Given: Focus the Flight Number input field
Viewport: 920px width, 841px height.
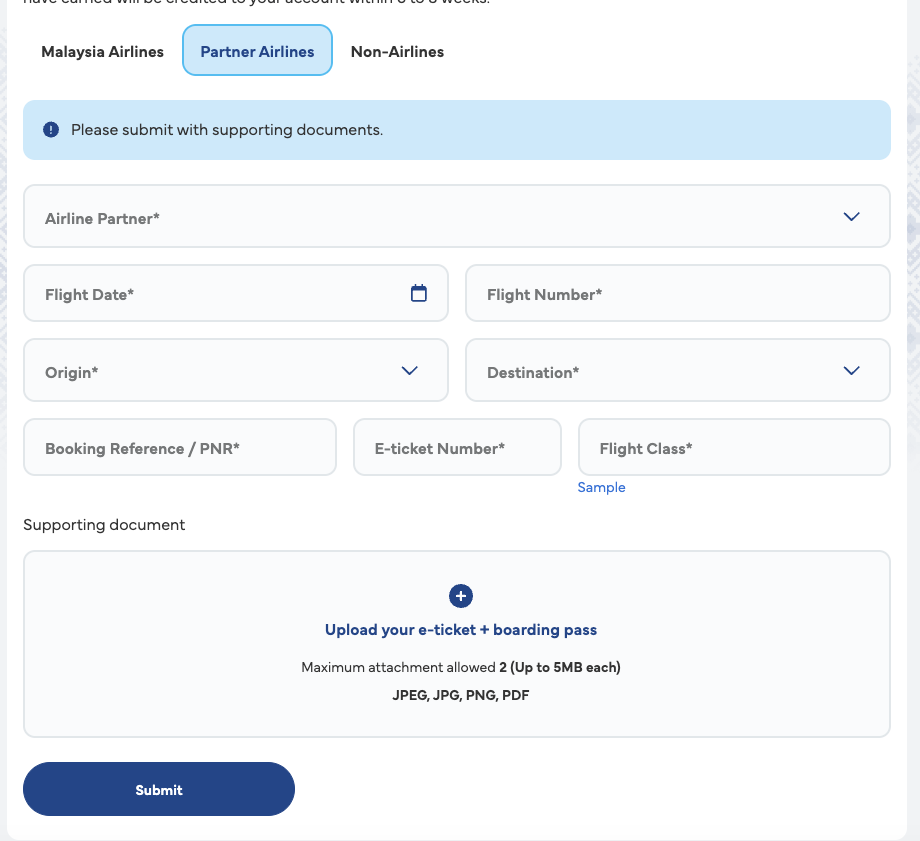Looking at the screenshot, I should pos(677,294).
